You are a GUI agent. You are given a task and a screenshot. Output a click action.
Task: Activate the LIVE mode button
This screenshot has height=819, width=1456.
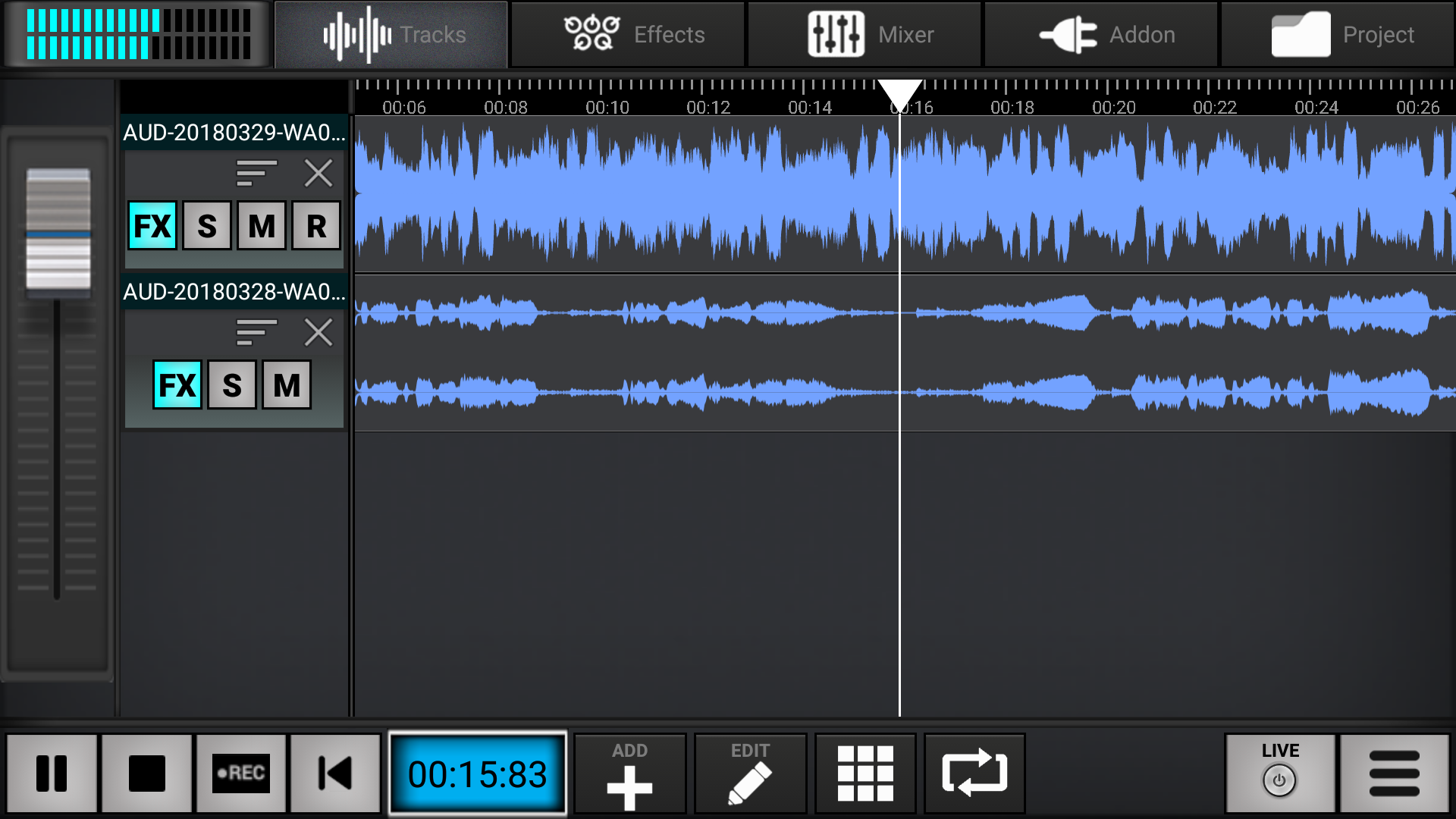(x=1280, y=772)
